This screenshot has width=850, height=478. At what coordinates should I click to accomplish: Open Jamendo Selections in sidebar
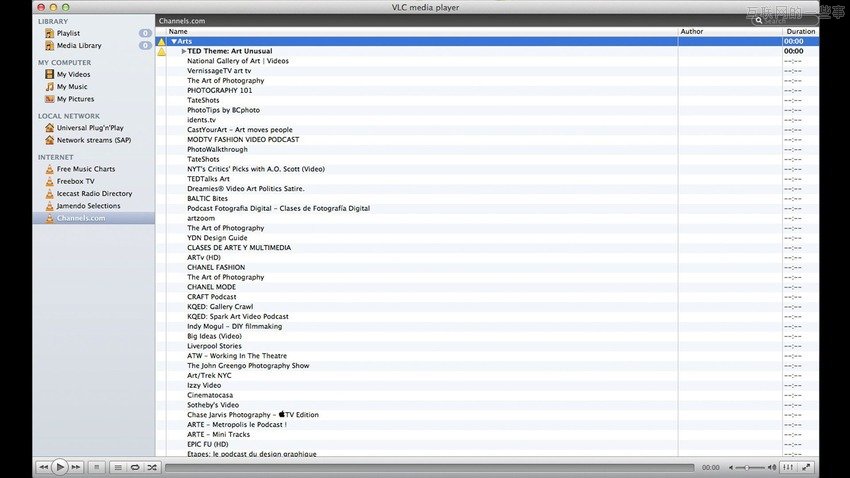(88, 206)
